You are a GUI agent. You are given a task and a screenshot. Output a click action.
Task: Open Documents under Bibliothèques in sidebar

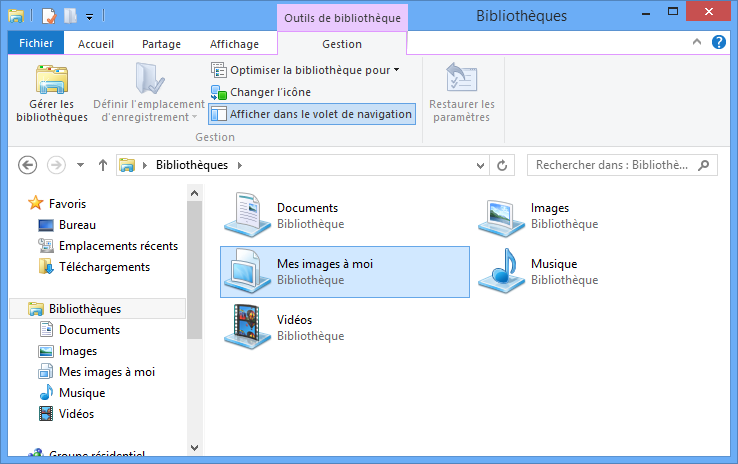pyautogui.click(x=89, y=330)
